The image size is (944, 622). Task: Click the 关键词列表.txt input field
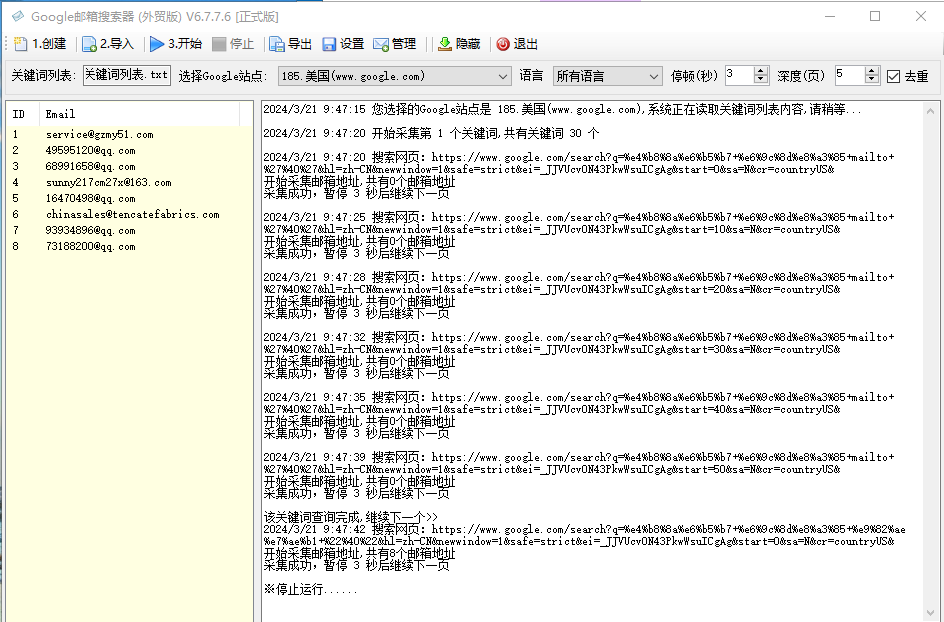(x=126, y=75)
